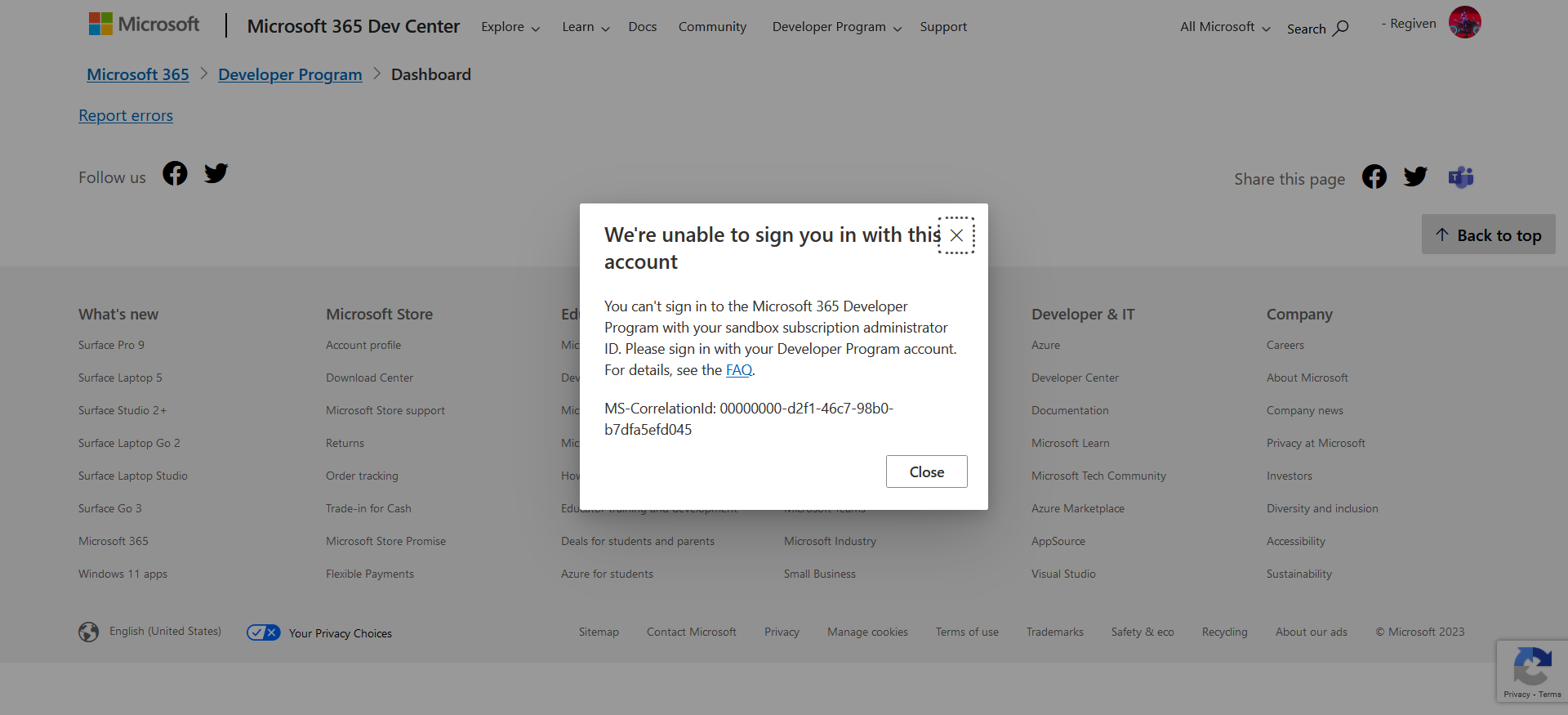
Task: Click MS-CorrelationId text in dialog
Action: point(749,418)
